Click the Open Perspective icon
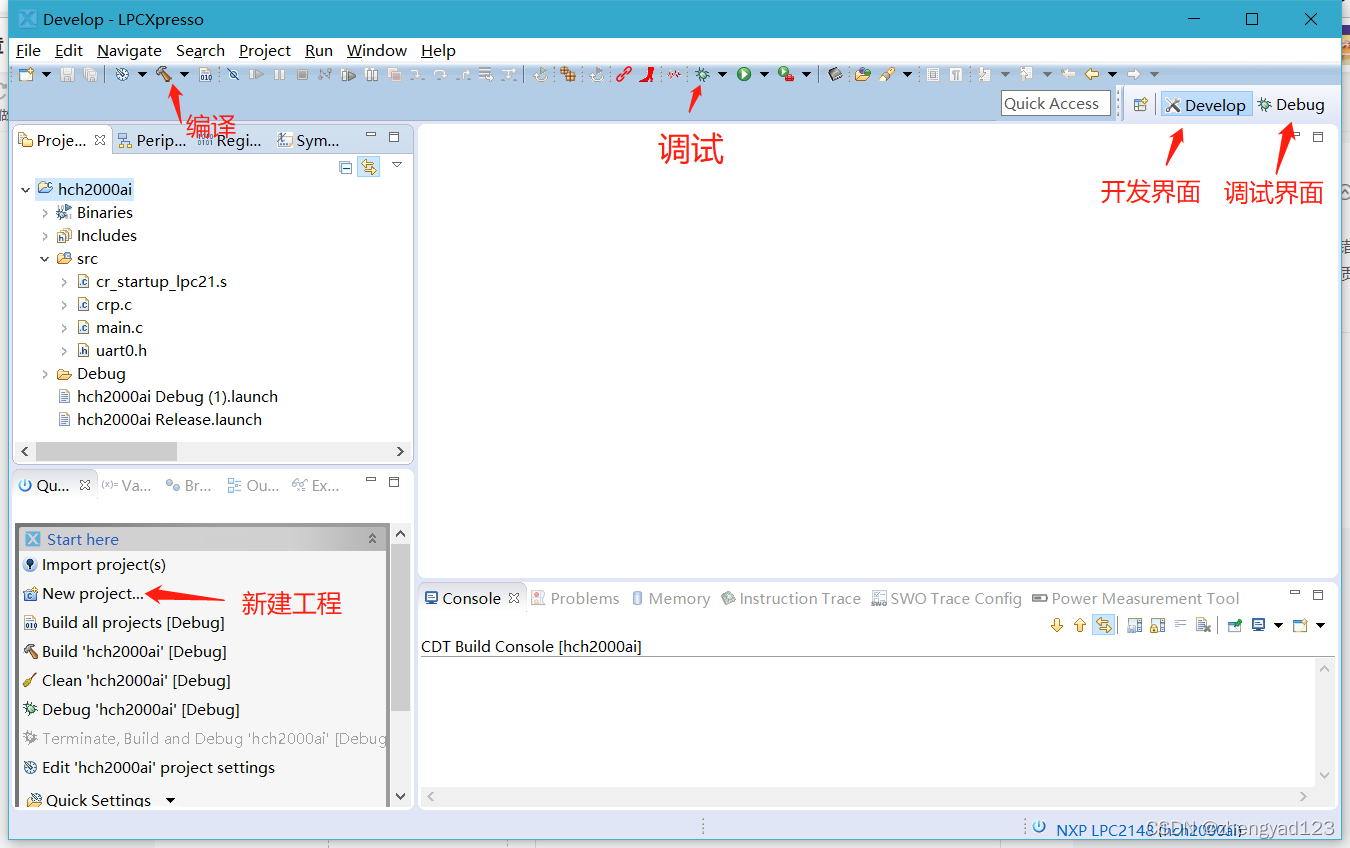Viewport: 1350px width, 848px height. pos(1140,105)
